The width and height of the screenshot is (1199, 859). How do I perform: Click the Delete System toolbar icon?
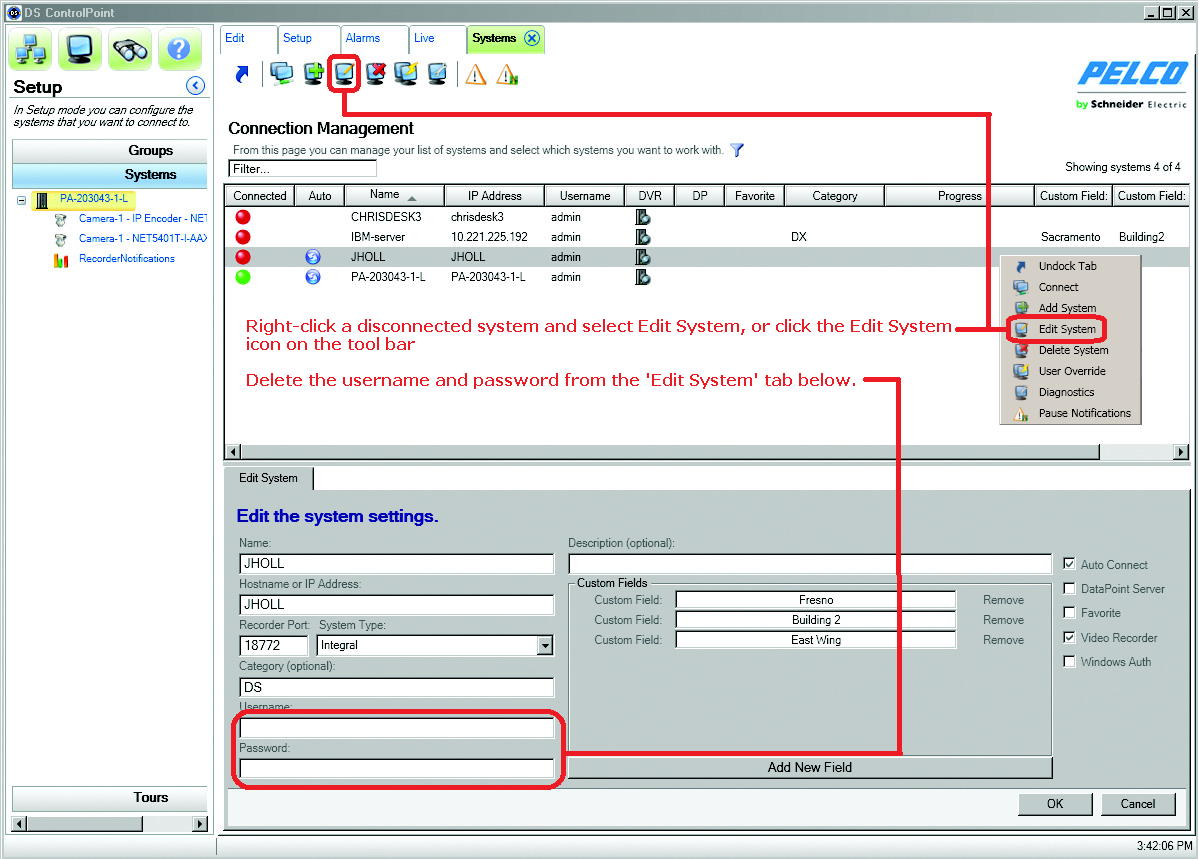[374, 73]
